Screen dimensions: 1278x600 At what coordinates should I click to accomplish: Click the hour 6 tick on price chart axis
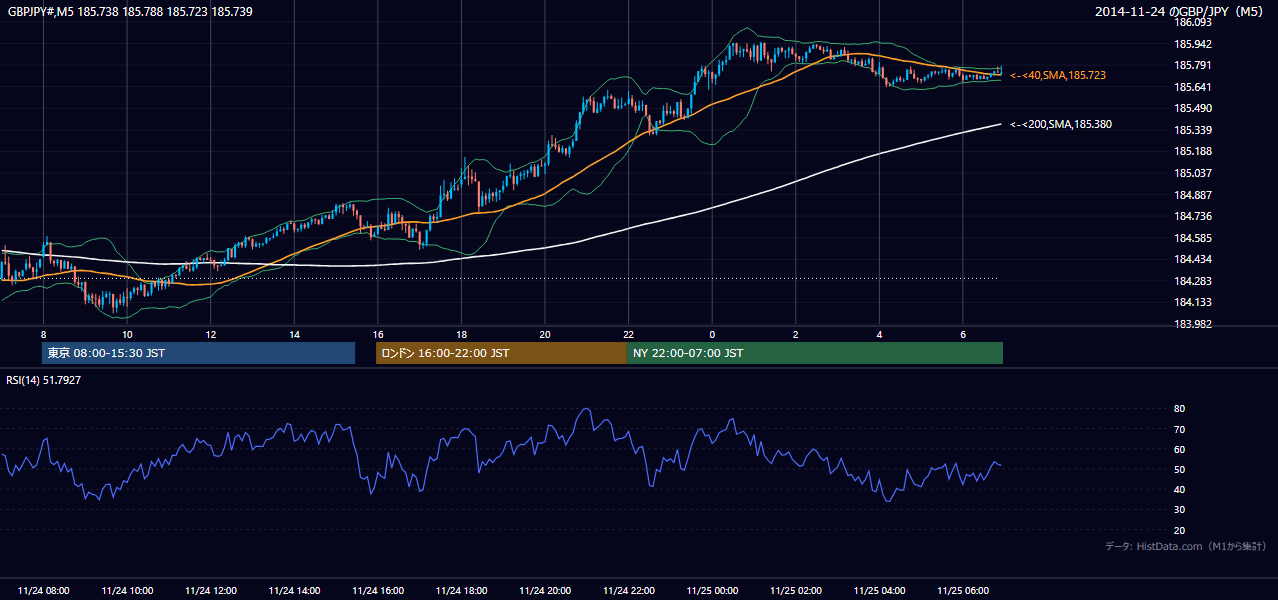(963, 333)
